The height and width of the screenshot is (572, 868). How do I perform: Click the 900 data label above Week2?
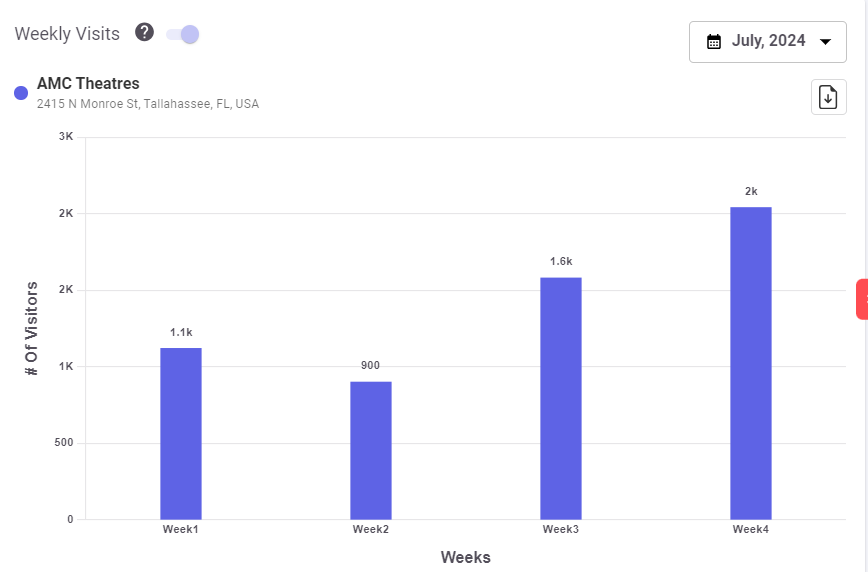371,366
